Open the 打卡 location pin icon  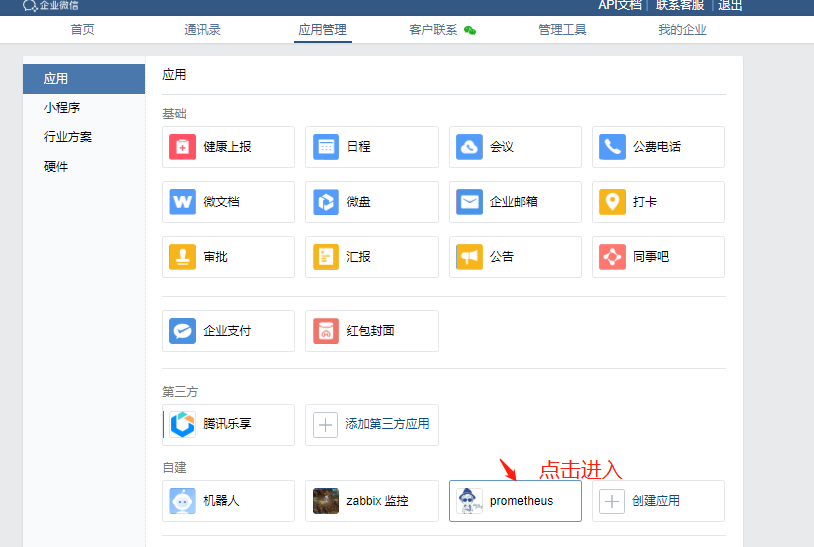(x=612, y=202)
